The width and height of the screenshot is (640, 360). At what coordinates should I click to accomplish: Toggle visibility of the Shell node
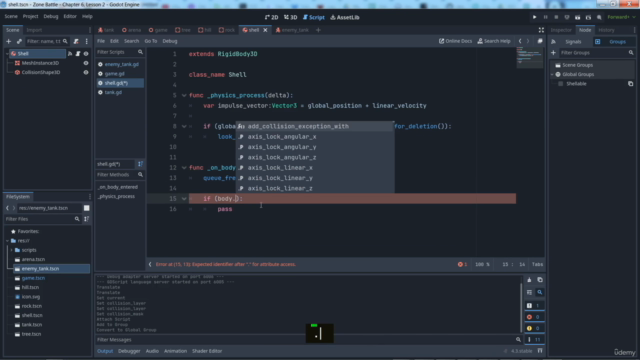86,53
